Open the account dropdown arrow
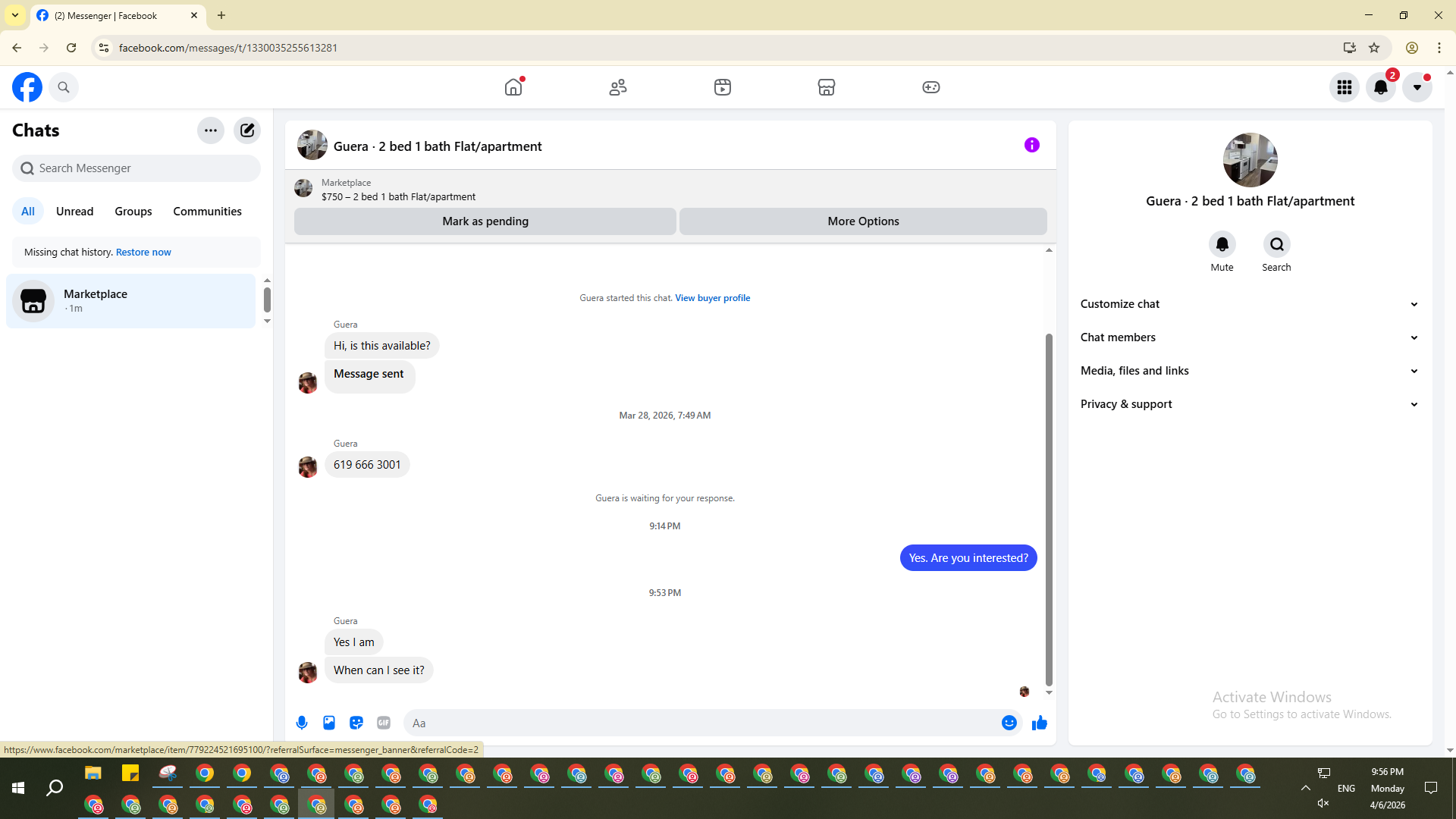 (1417, 87)
